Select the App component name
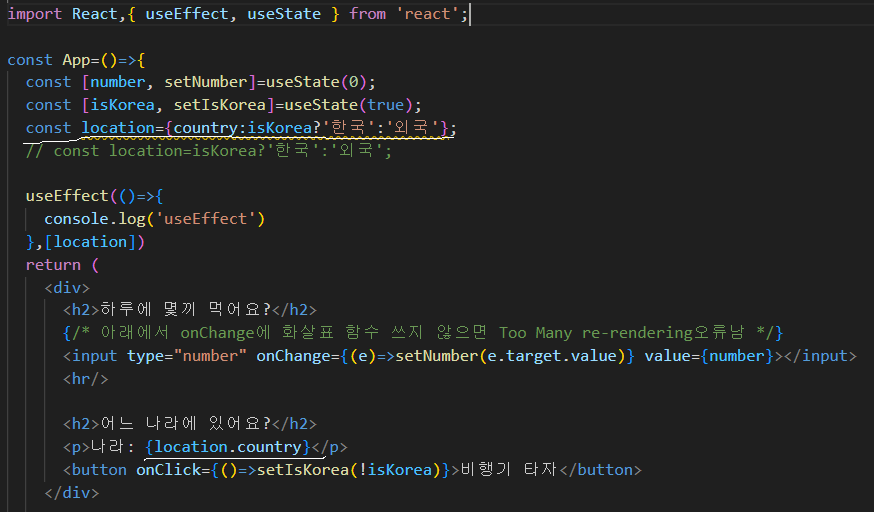The height and width of the screenshot is (512, 874). 76,60
